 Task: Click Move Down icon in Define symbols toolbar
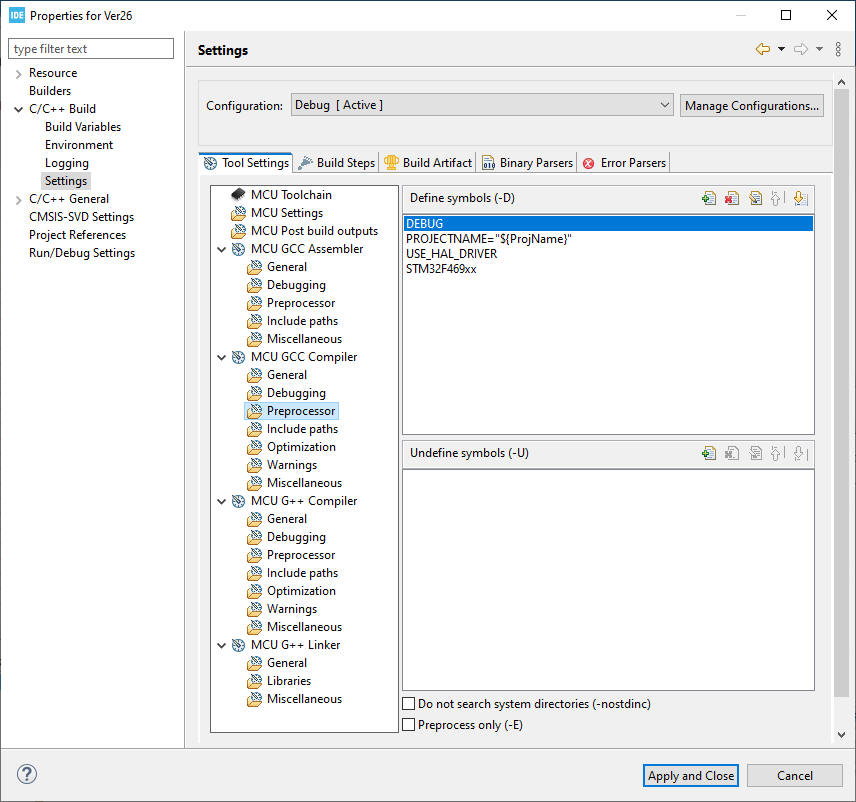pyautogui.click(x=800, y=199)
